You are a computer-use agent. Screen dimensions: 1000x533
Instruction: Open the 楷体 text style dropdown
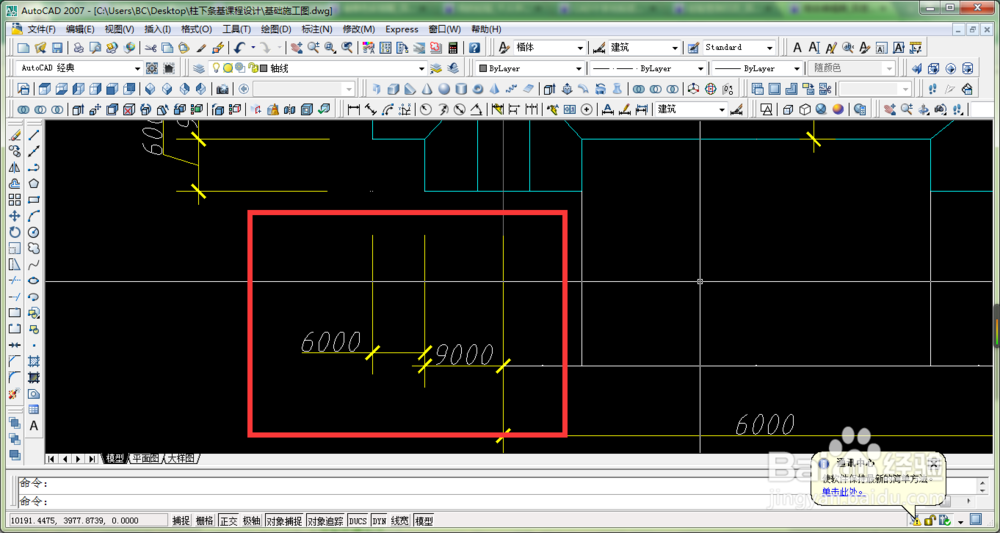(580, 48)
